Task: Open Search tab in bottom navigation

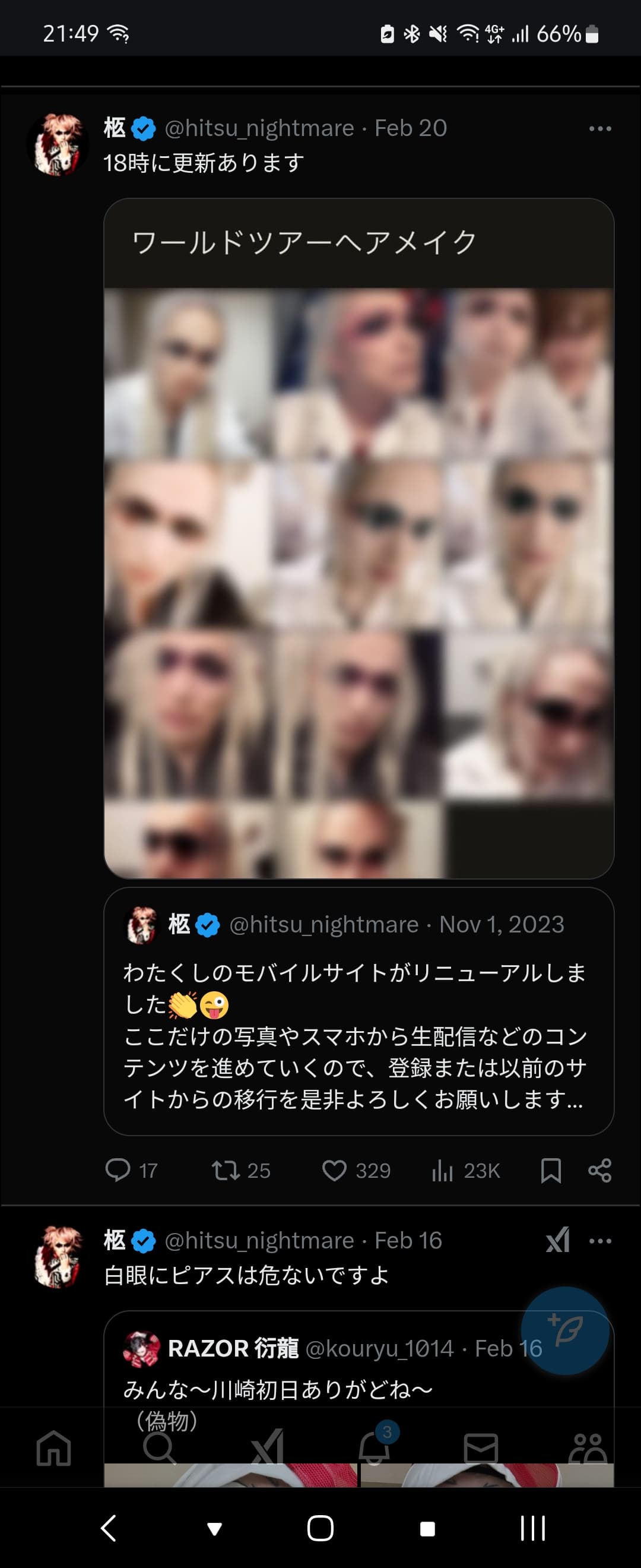Action: tap(160, 1448)
